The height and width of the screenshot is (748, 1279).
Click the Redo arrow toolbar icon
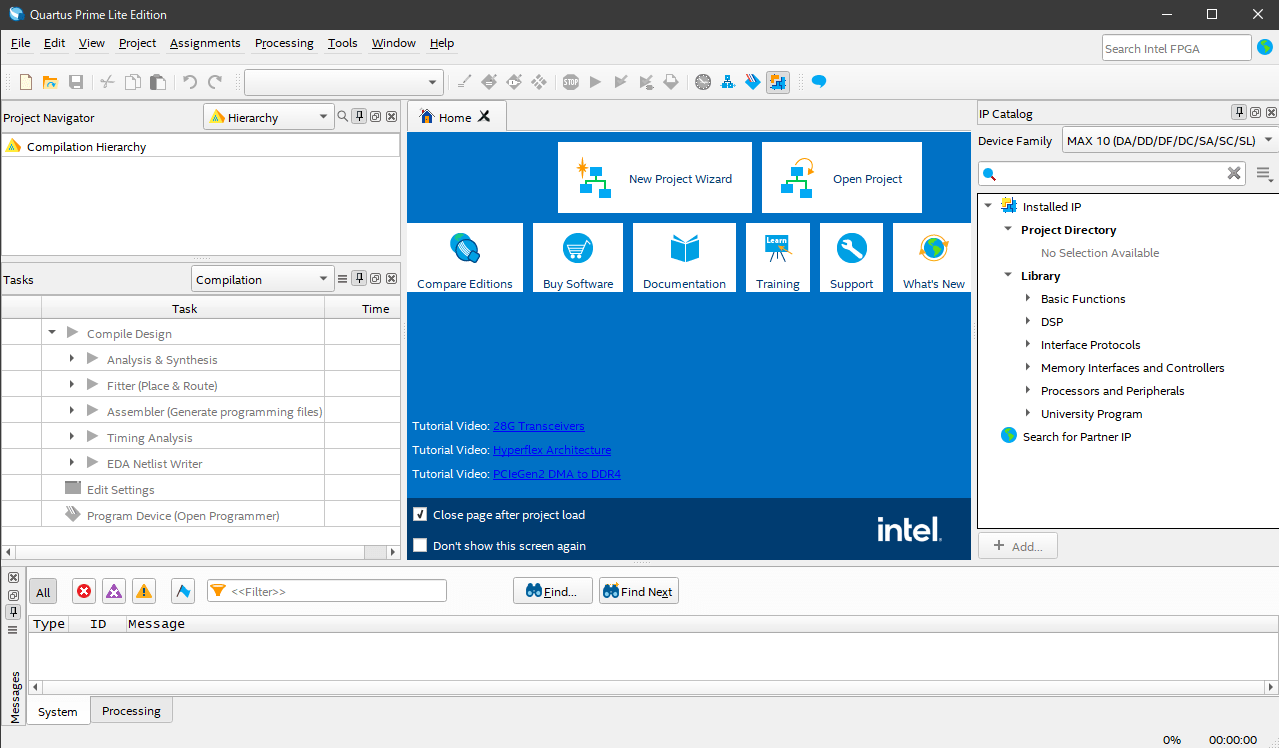click(215, 82)
